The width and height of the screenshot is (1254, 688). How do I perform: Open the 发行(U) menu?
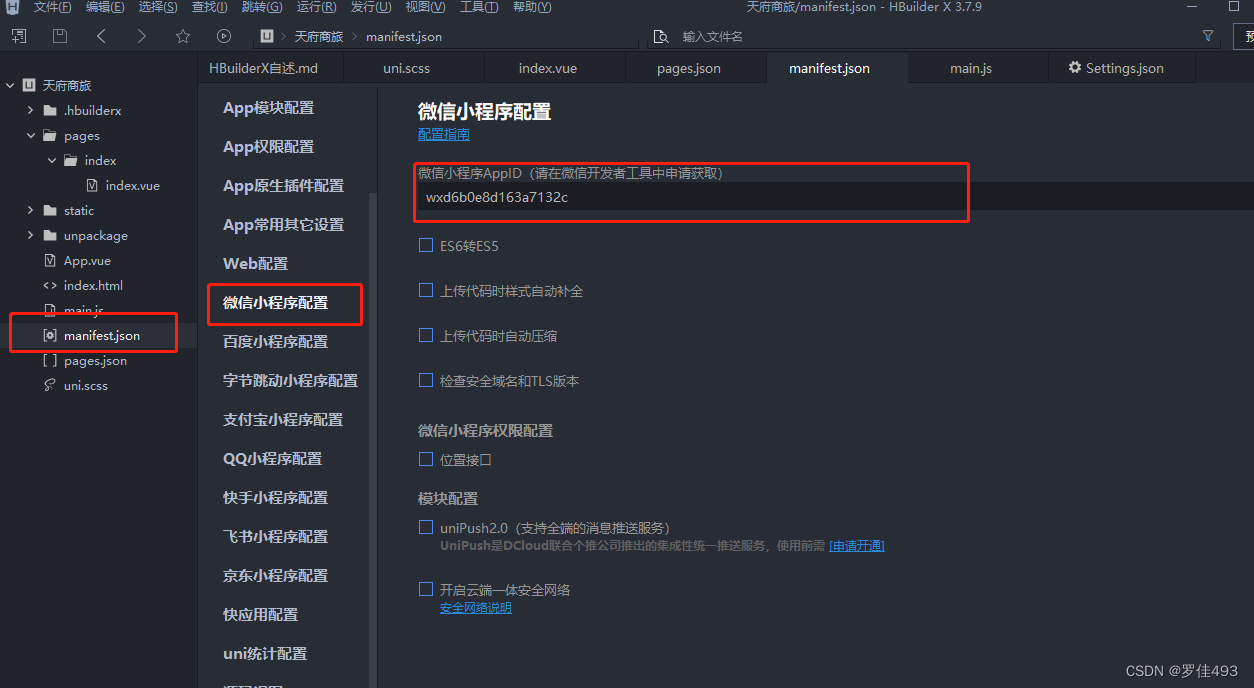(371, 7)
